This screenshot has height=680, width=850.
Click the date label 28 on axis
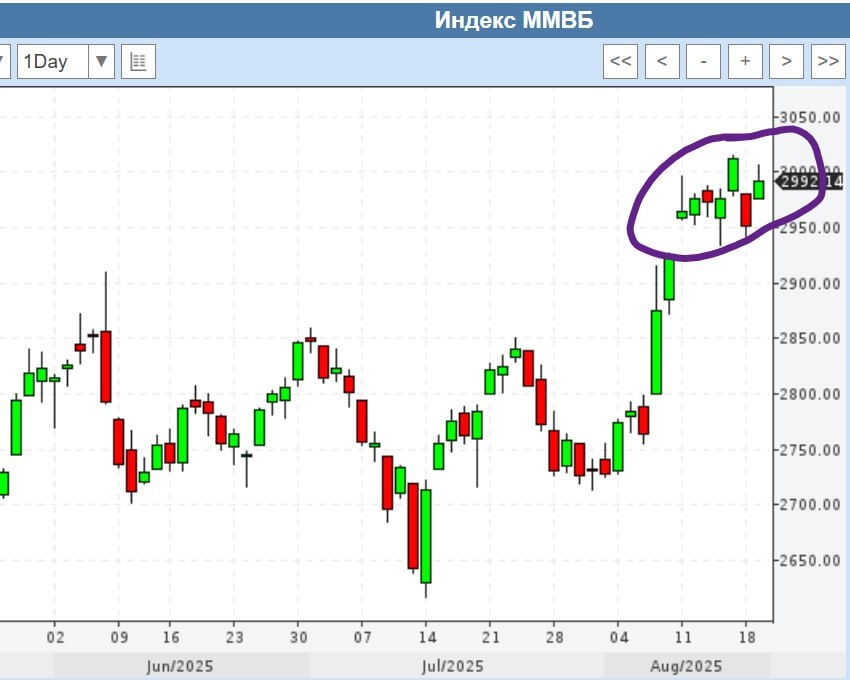555,637
